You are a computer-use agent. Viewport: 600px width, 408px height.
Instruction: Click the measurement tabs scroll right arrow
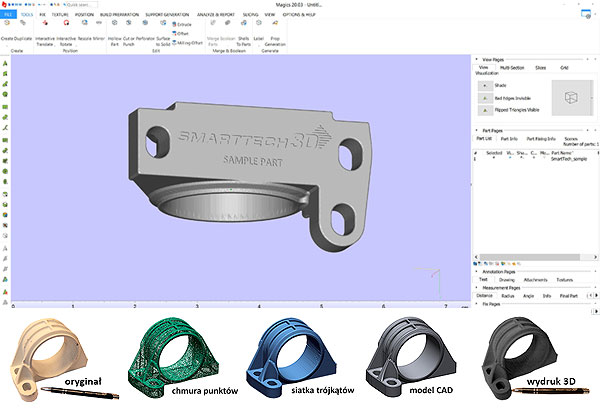596,295
